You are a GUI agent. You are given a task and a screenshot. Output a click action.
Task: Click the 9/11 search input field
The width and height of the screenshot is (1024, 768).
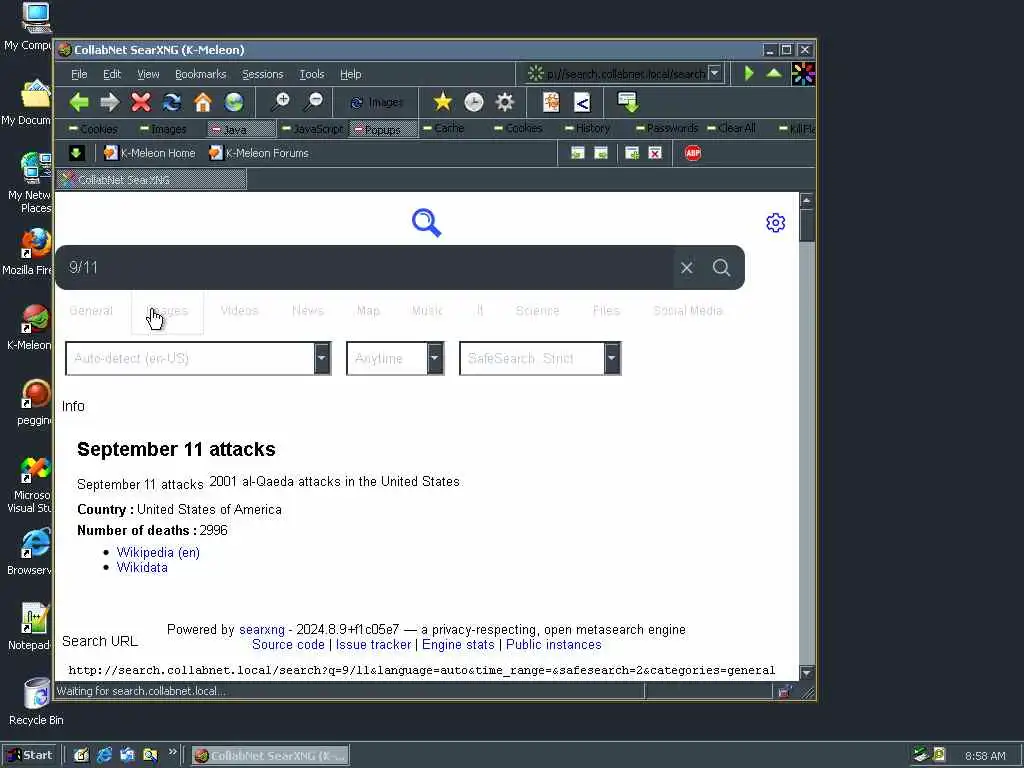pyautogui.click(x=366, y=268)
